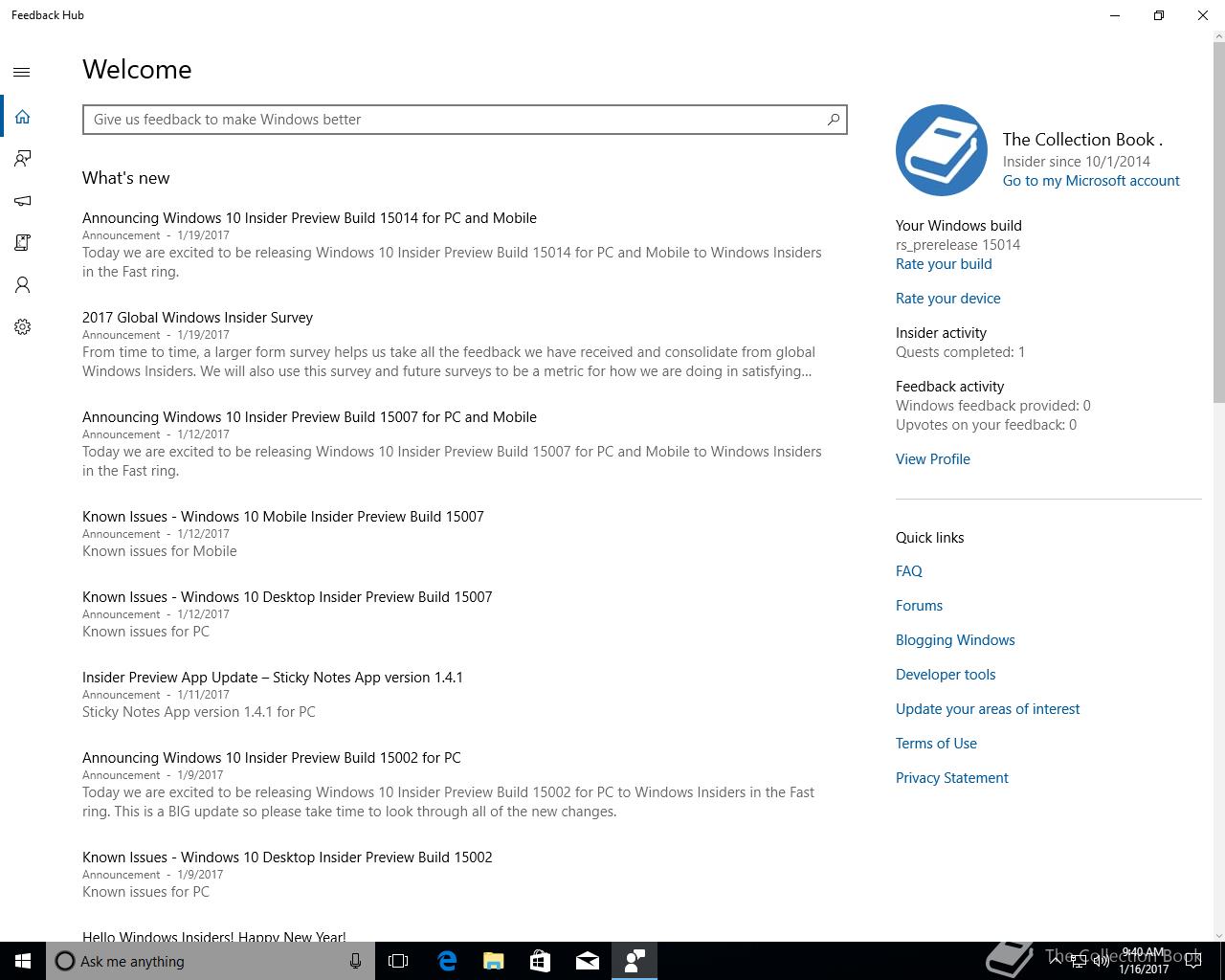Open Known Issues Mobile Build 15007
The image size is (1225, 980).
pos(283,517)
